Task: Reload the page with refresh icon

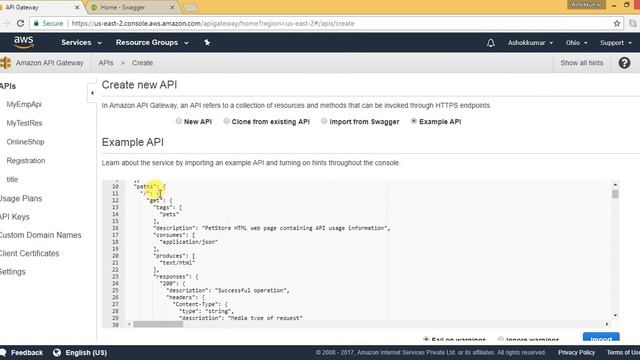Action: (20, 24)
